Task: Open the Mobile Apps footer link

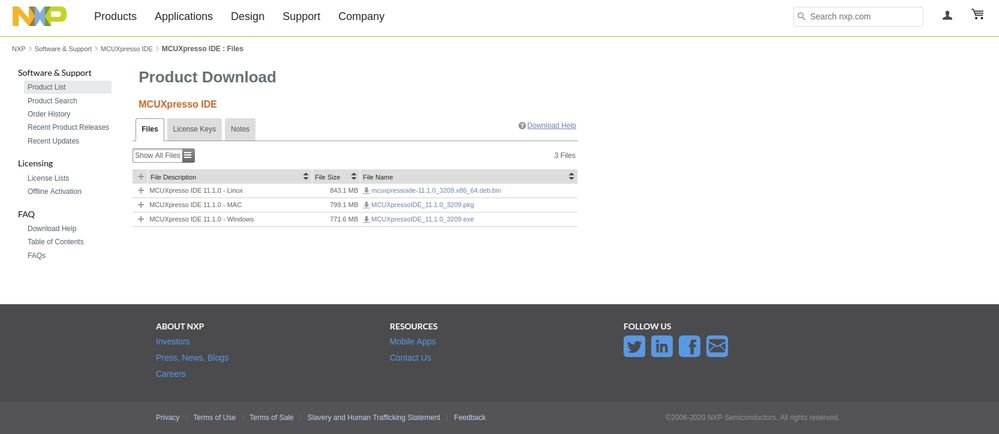Action: (413, 342)
